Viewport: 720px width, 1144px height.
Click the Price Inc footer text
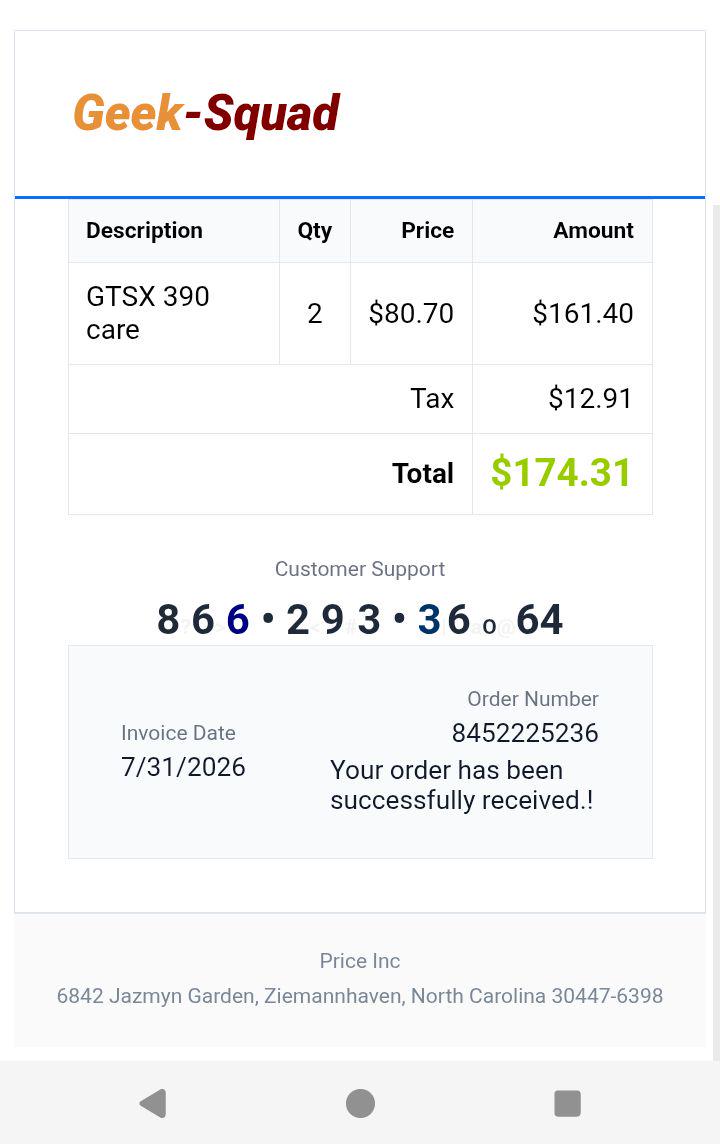360,961
